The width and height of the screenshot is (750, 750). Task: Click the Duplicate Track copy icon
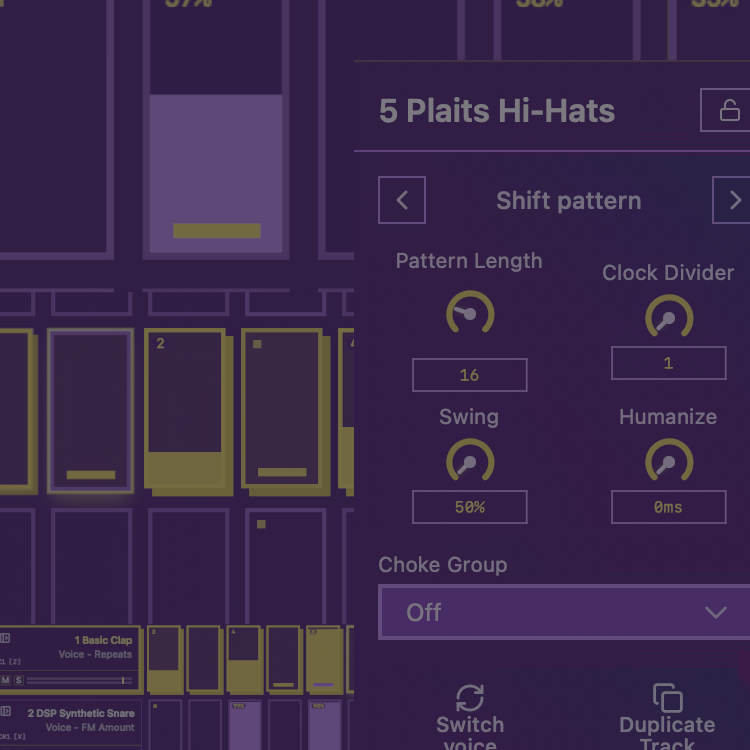pyautogui.click(x=668, y=698)
